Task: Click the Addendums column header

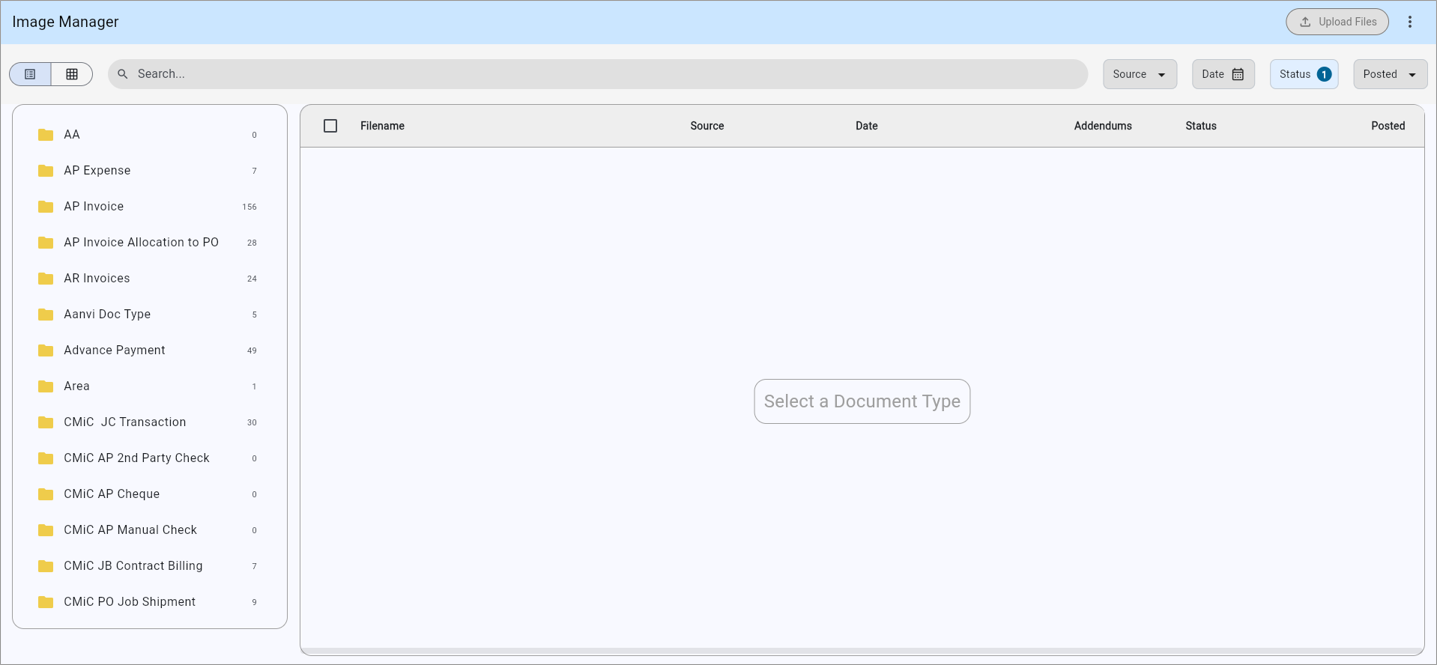Action: [x=1103, y=126]
